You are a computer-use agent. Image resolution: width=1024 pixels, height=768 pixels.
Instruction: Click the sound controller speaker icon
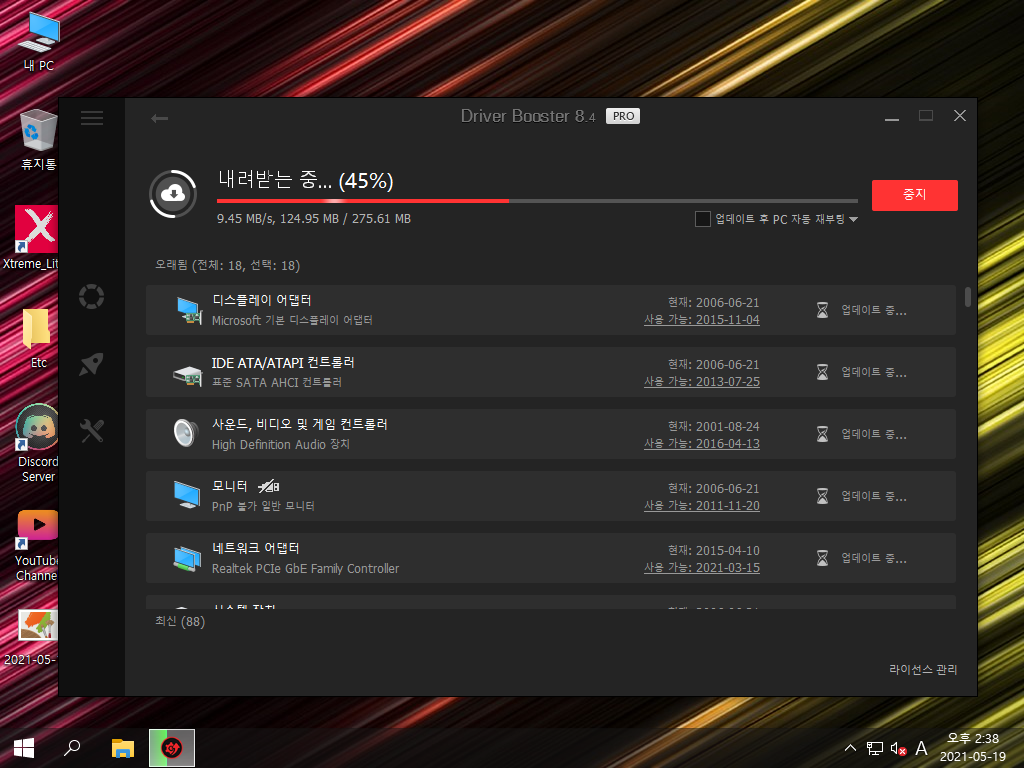(185, 433)
